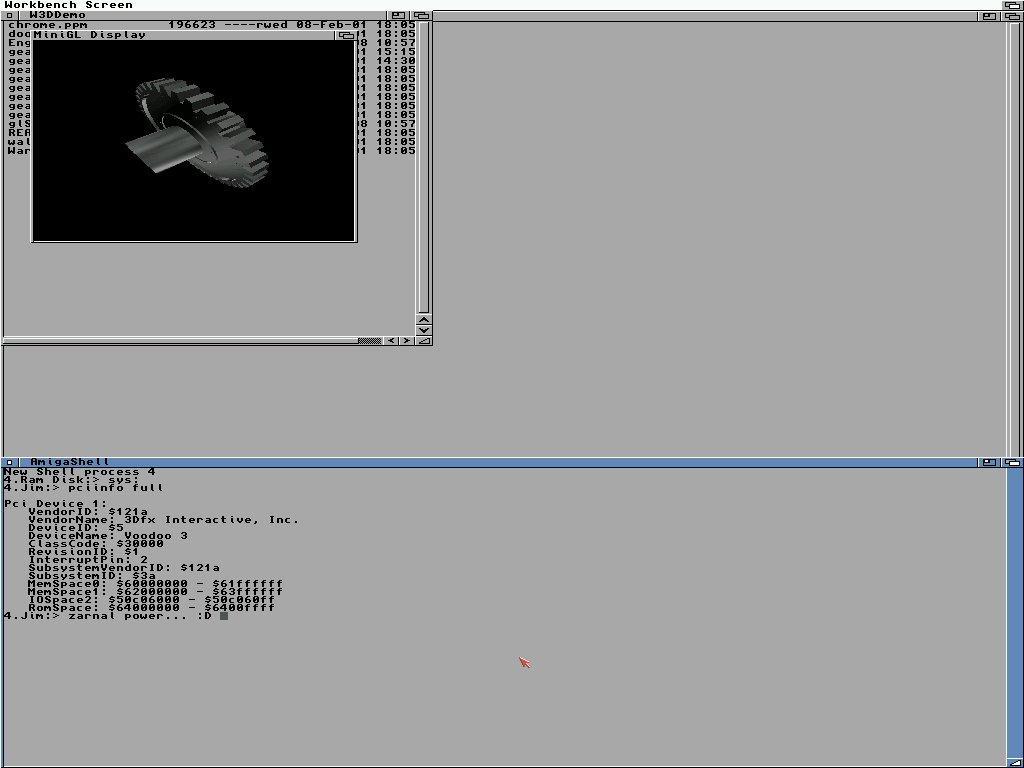Click the RomSpace address range line
This screenshot has height=768, width=1024.
pyautogui.click(x=152, y=607)
